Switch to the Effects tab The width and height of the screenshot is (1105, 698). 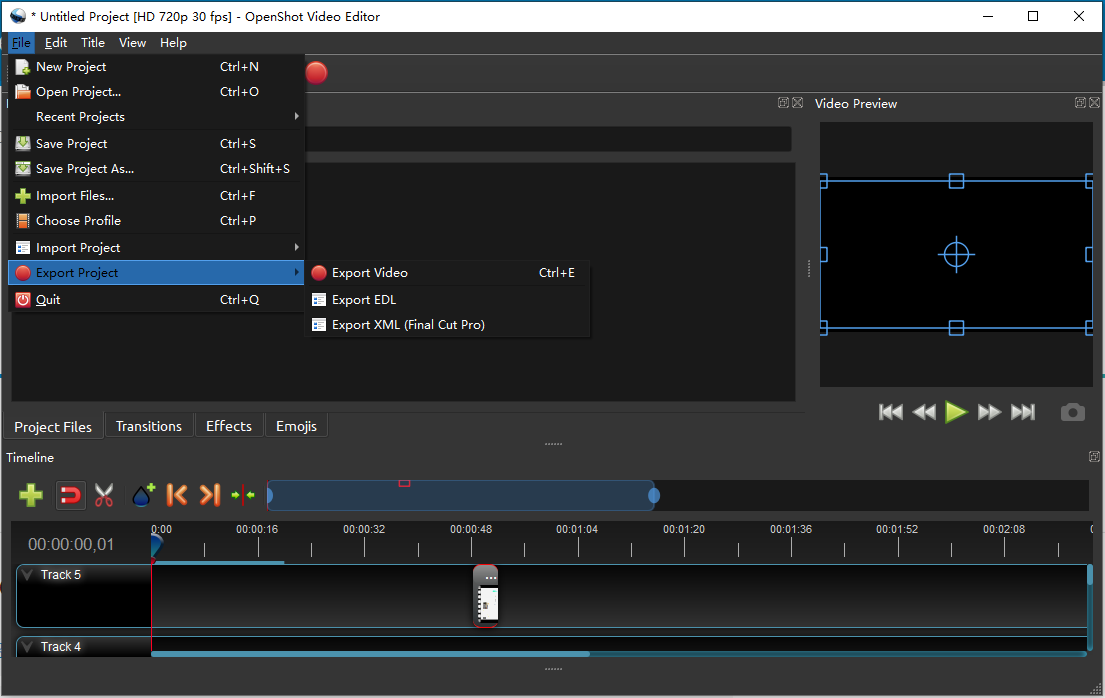click(228, 426)
